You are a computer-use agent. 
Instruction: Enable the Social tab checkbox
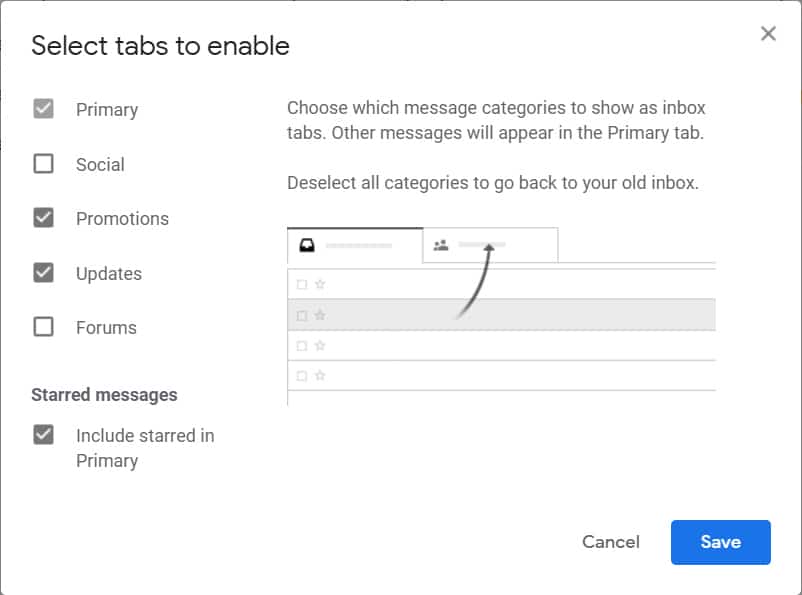(43, 164)
